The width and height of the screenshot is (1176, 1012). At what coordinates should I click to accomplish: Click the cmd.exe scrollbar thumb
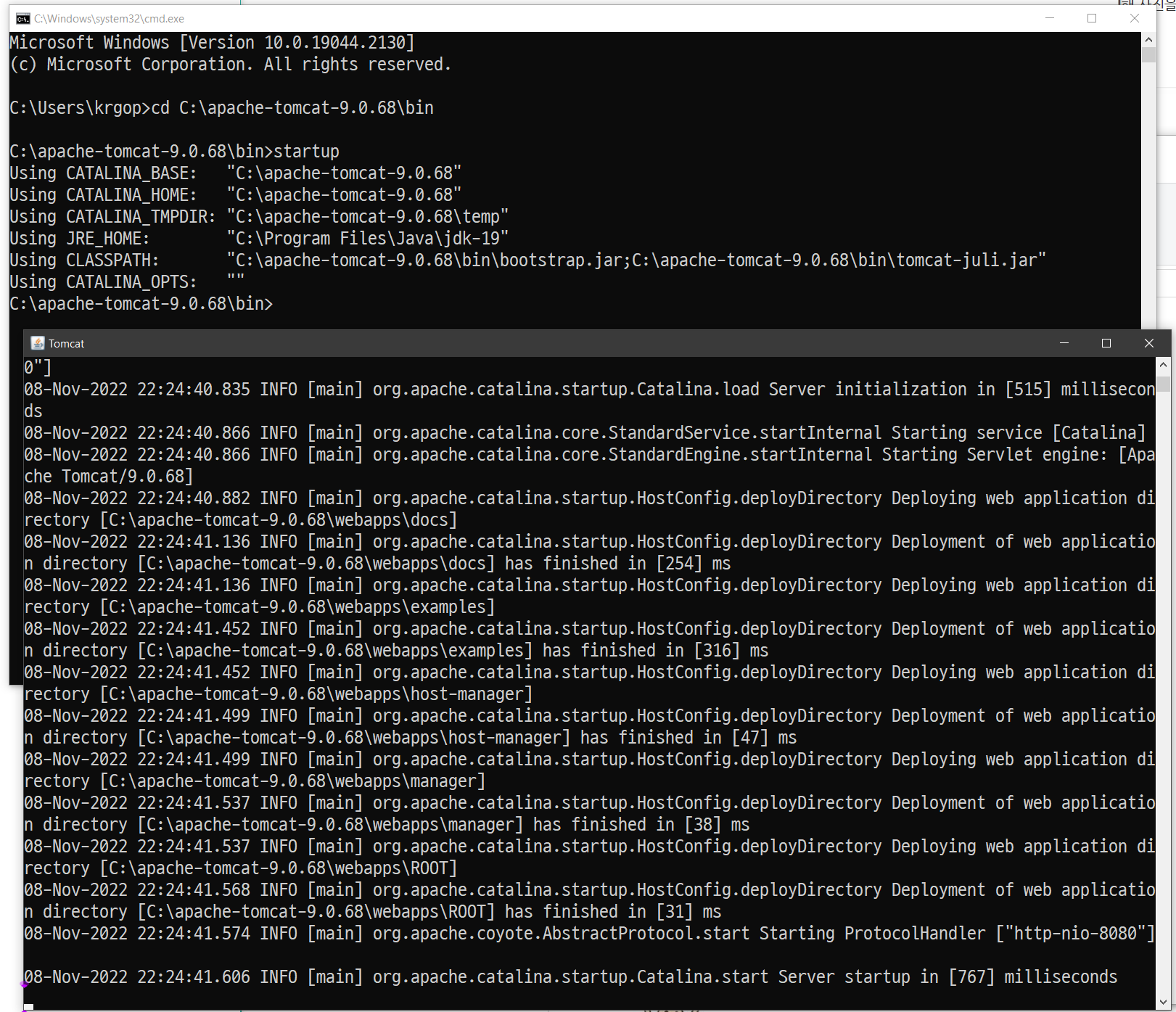point(1148,55)
